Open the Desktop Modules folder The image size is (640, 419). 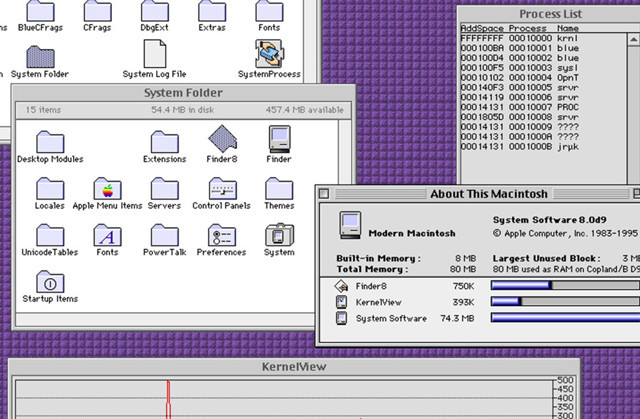coord(50,142)
